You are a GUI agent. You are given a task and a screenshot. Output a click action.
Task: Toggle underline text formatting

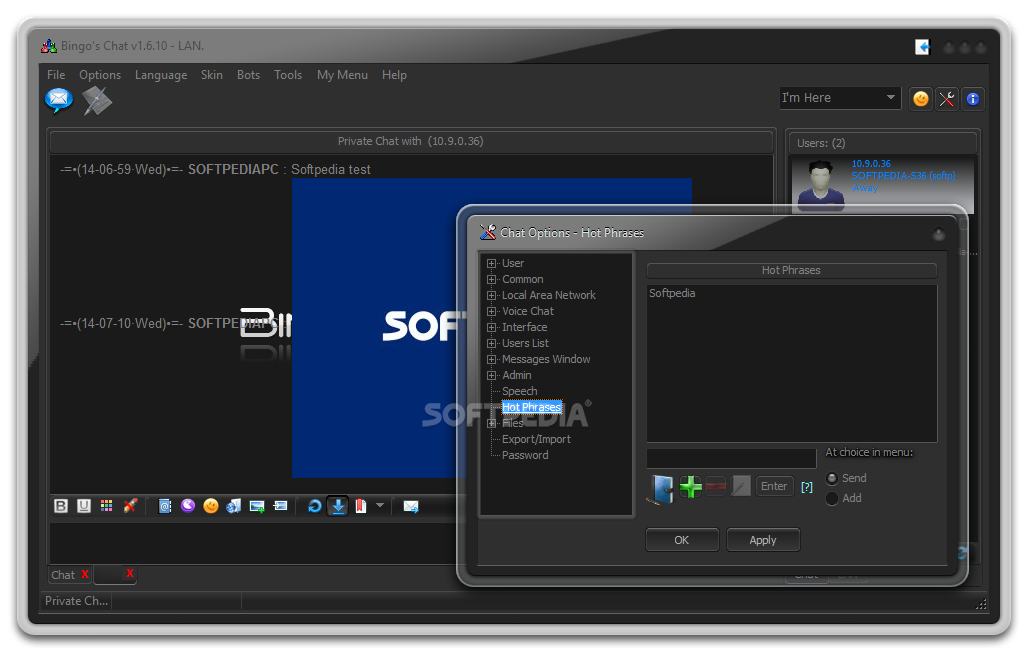pos(84,506)
